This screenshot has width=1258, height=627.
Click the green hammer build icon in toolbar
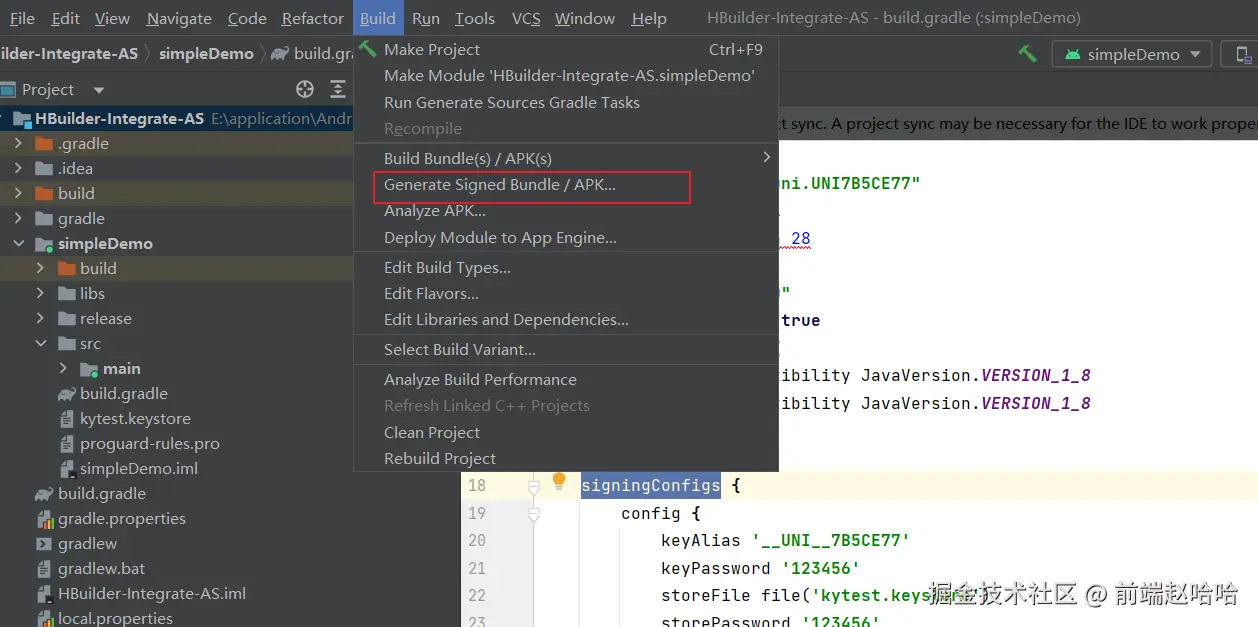tap(1027, 54)
